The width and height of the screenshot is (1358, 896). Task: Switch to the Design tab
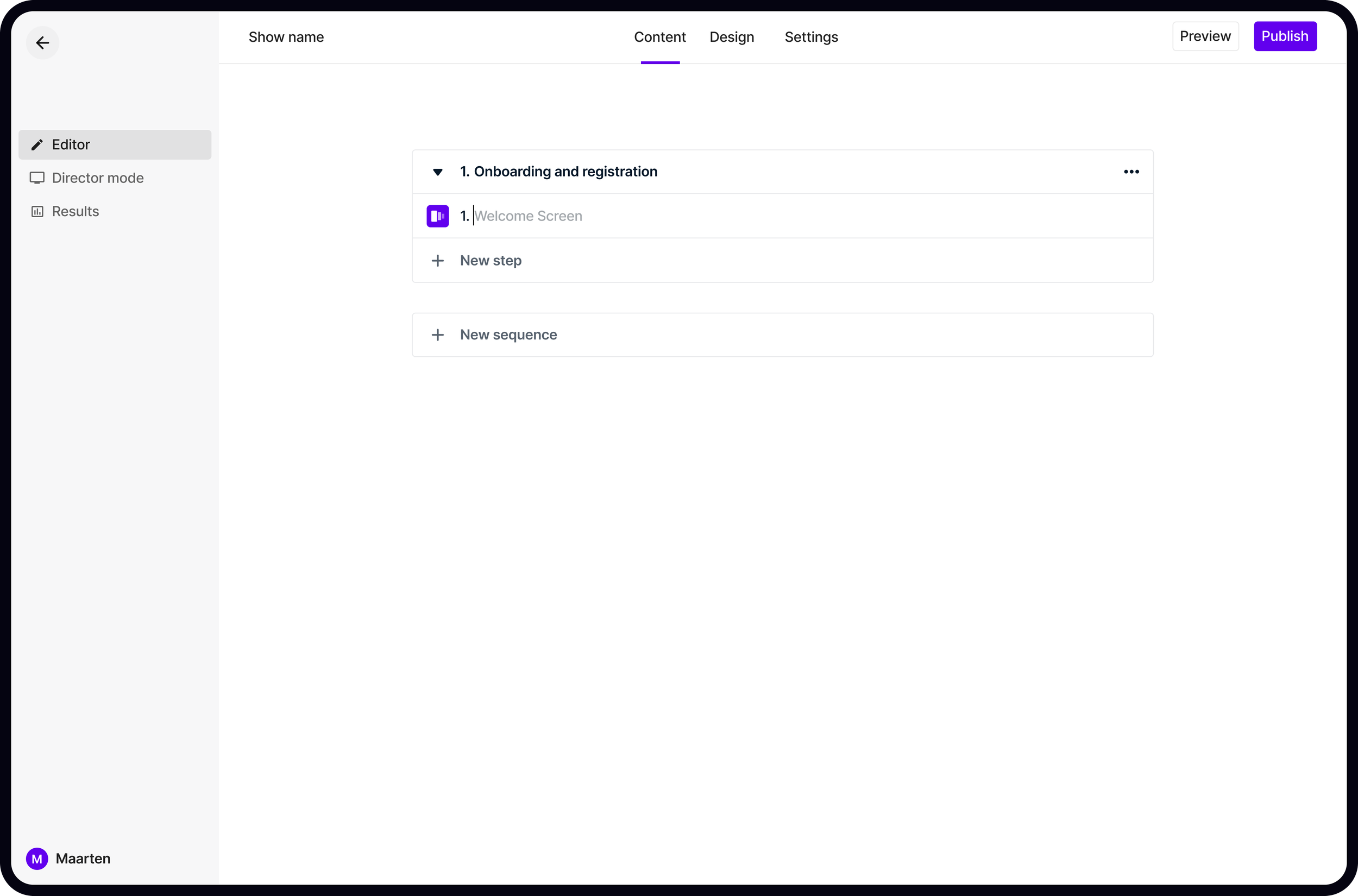(x=732, y=37)
